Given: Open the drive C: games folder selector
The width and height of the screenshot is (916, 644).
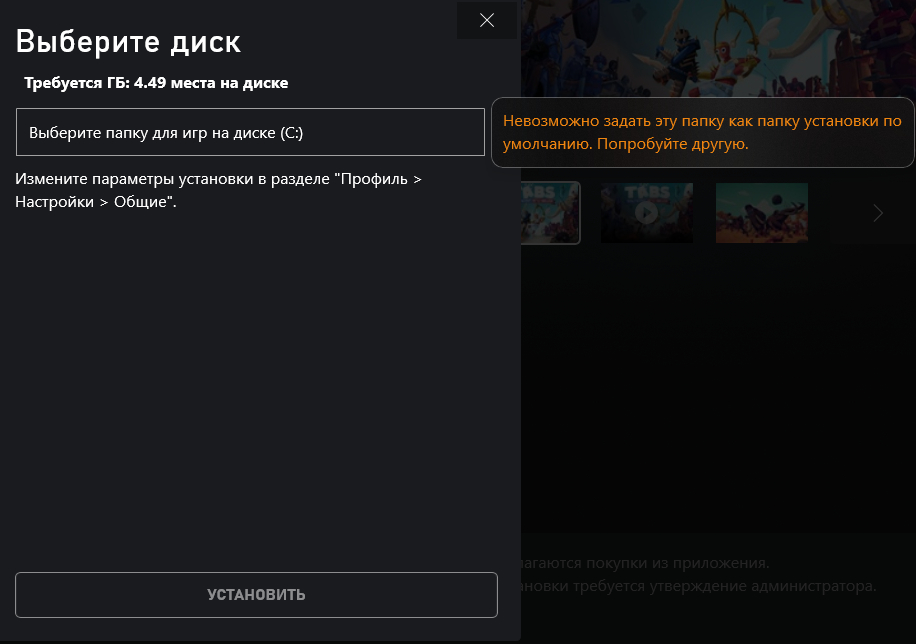Looking at the screenshot, I should pos(250,132).
